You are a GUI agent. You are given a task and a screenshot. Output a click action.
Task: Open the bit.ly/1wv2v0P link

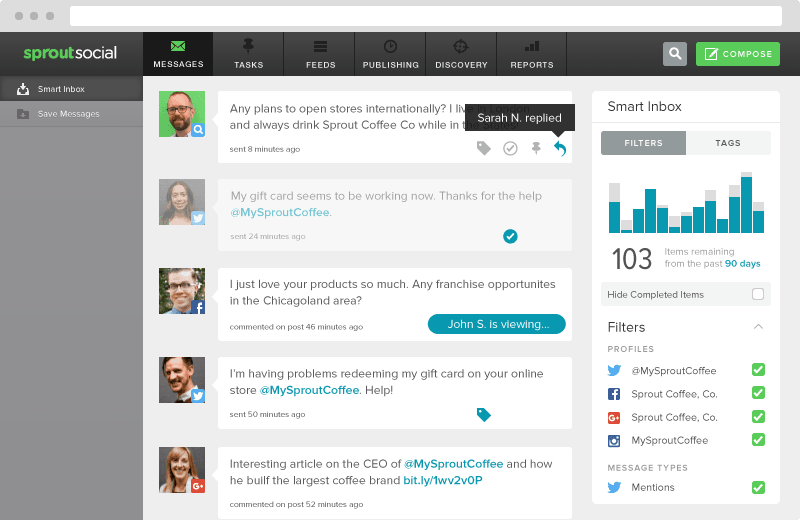pyautogui.click(x=442, y=480)
